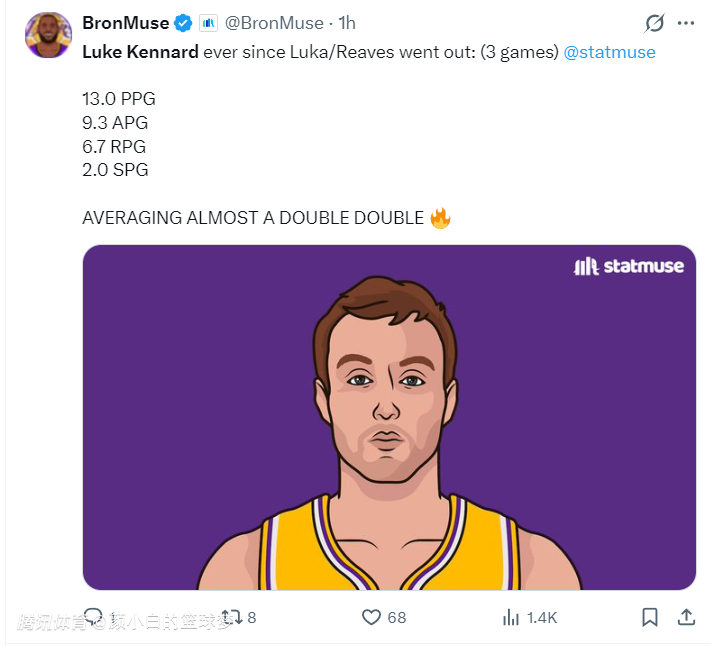This screenshot has height=646, width=711.
Task: Click the 1.4K views count
Action: (x=542, y=618)
